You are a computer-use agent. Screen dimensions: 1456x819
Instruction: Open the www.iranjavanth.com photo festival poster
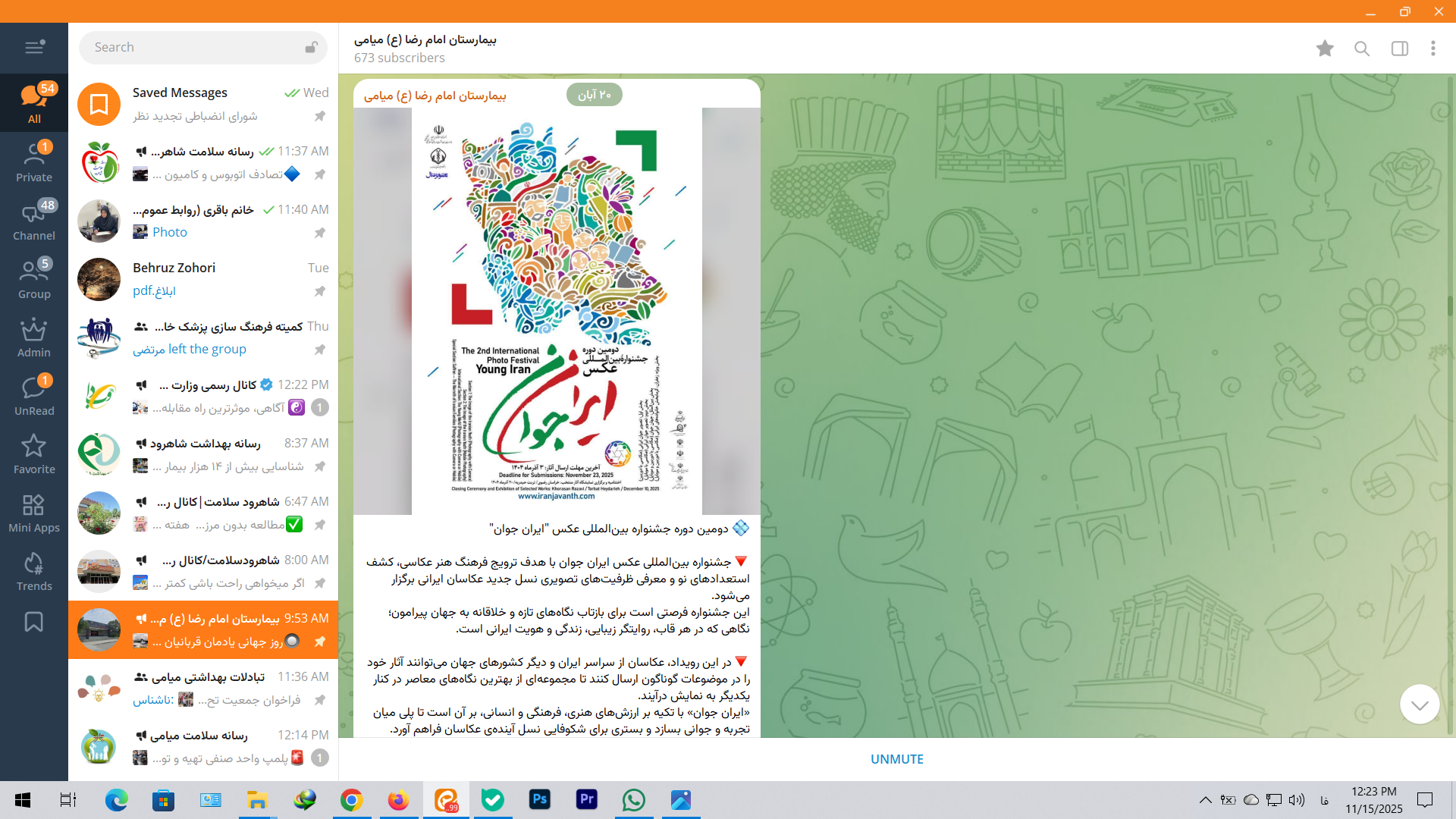pos(557,311)
